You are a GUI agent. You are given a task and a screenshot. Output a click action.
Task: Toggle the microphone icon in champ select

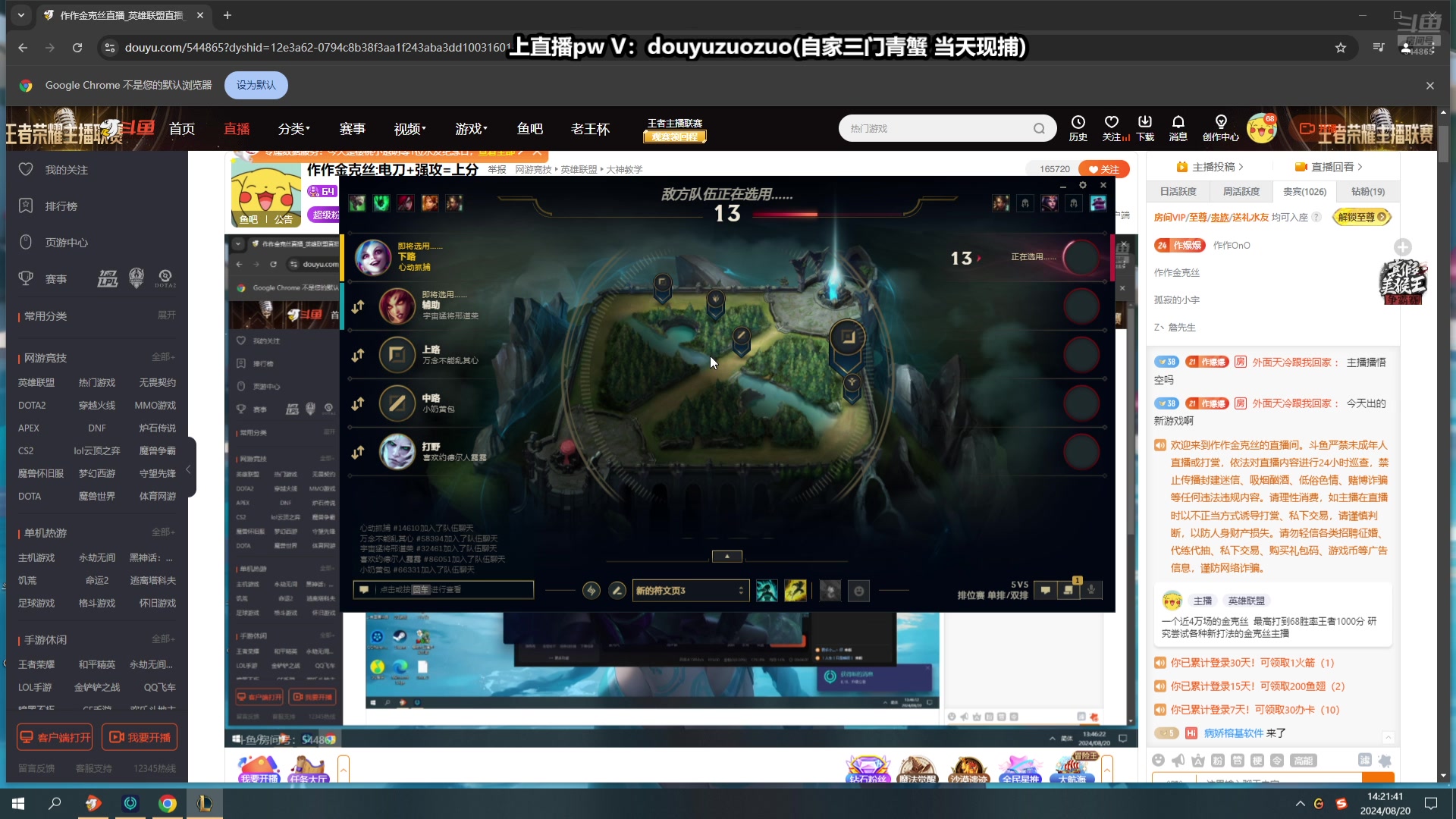pyautogui.click(x=1091, y=589)
